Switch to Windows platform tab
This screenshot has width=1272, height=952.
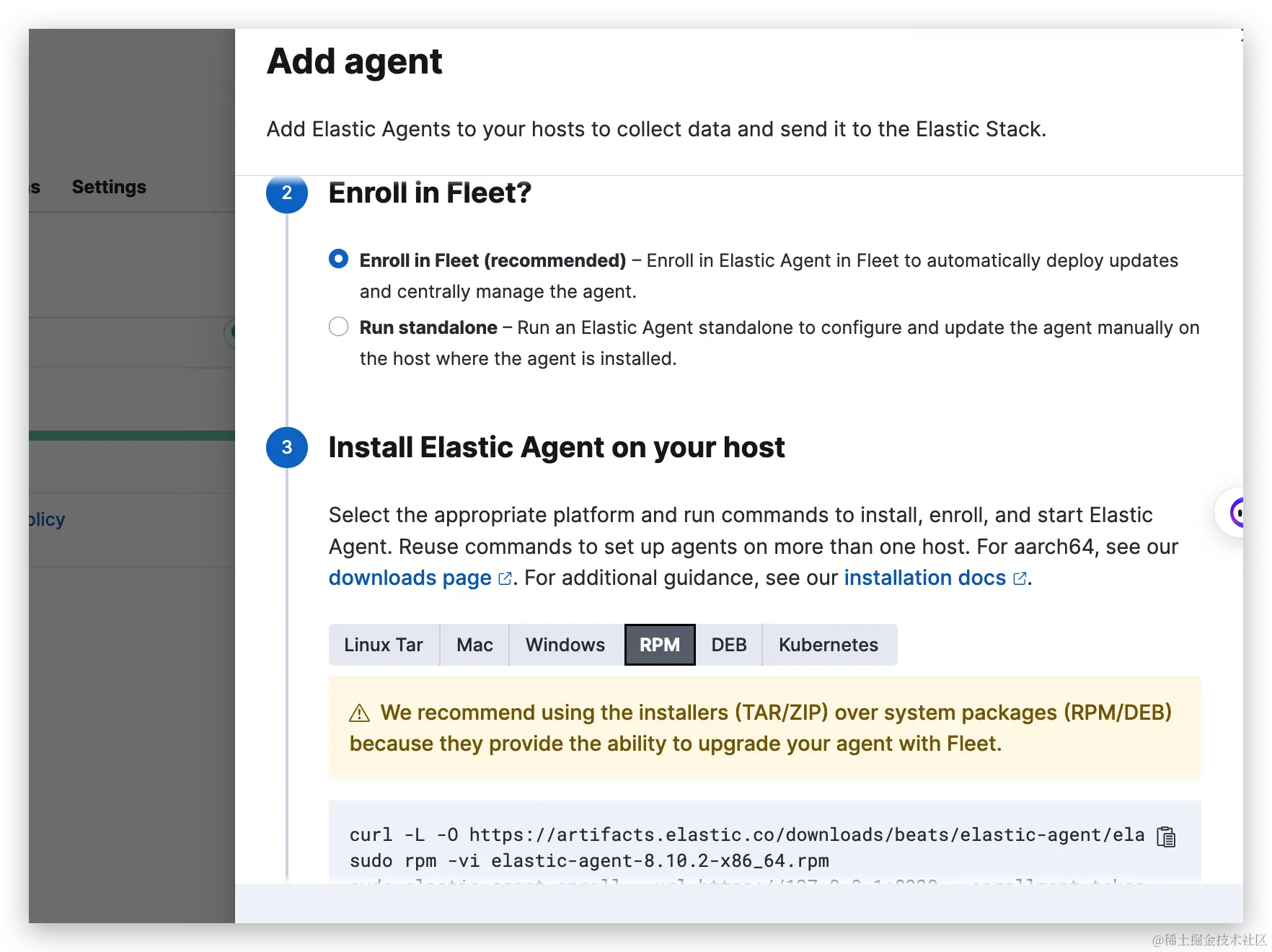[x=565, y=645]
